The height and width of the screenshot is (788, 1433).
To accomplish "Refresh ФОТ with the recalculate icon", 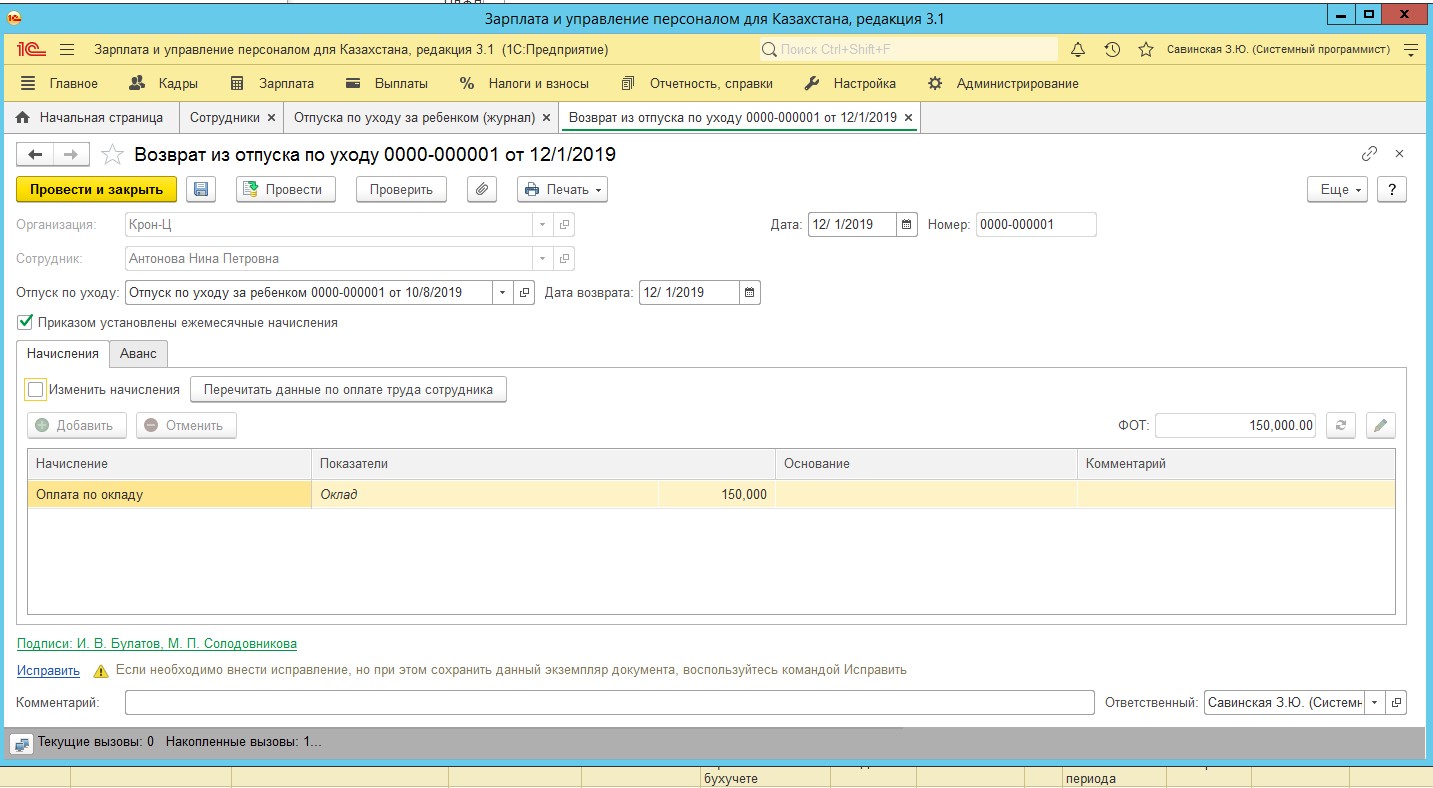I will [1341, 425].
